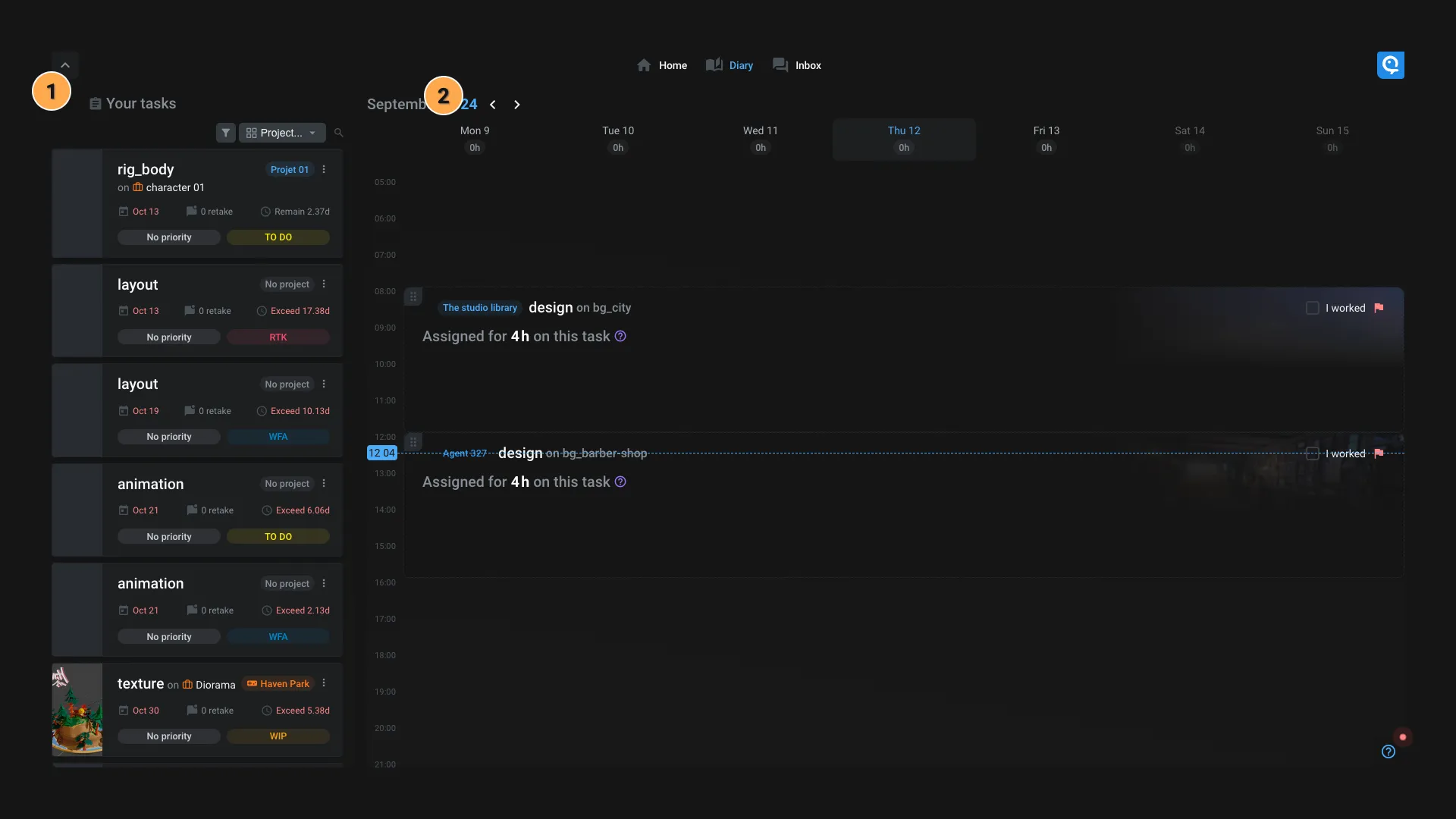The image size is (1456, 819).
Task: Go to next week with right chevron
Action: (x=517, y=105)
